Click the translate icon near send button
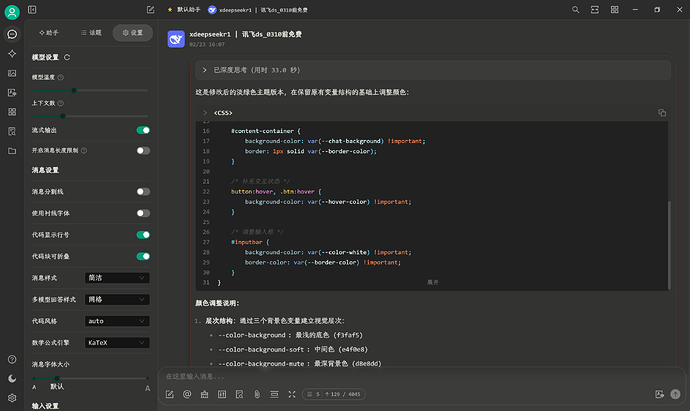 pyautogui.click(x=659, y=394)
